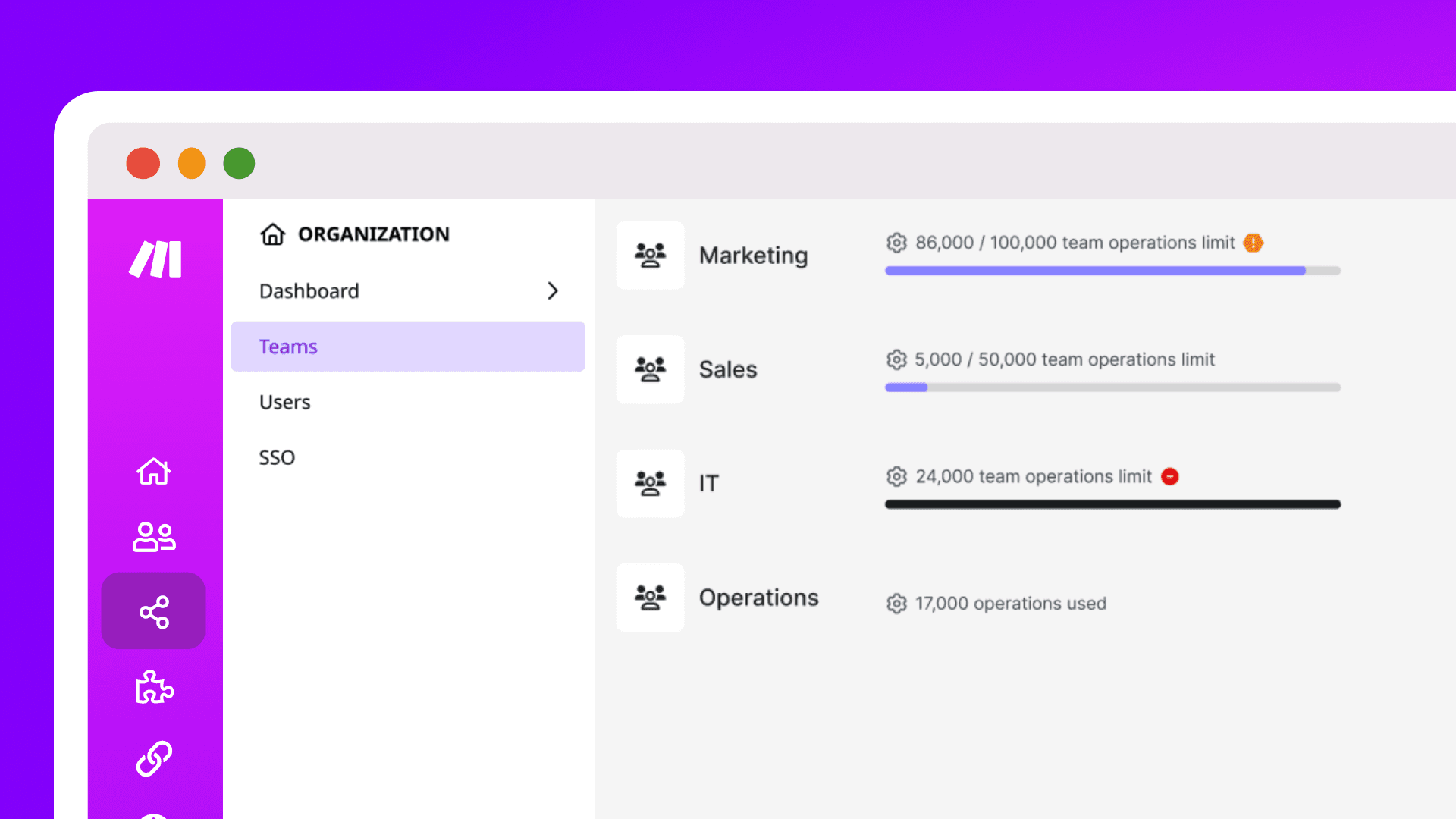Image resolution: width=1456 pixels, height=819 pixels.
Task: Click the red stop badge on IT limit
Action: click(x=1169, y=476)
